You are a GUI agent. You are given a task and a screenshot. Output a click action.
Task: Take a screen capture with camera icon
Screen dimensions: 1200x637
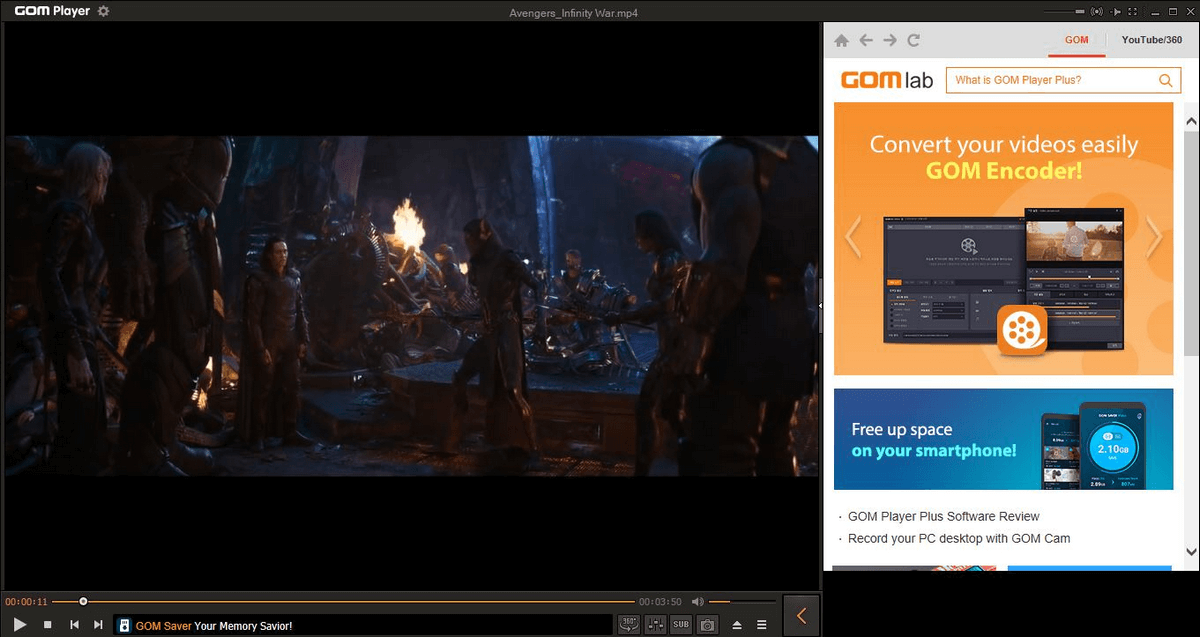point(707,625)
